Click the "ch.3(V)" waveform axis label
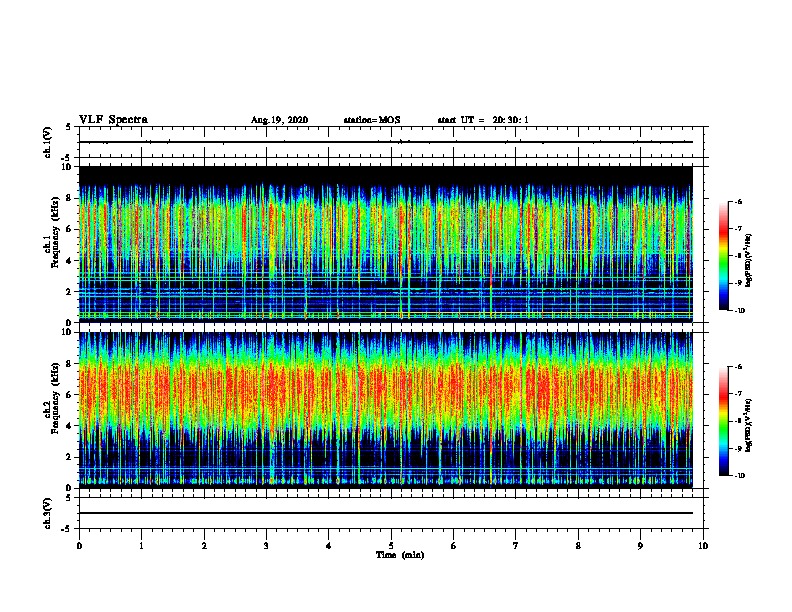Viewport: 792px width, 612px height. (x=48, y=513)
